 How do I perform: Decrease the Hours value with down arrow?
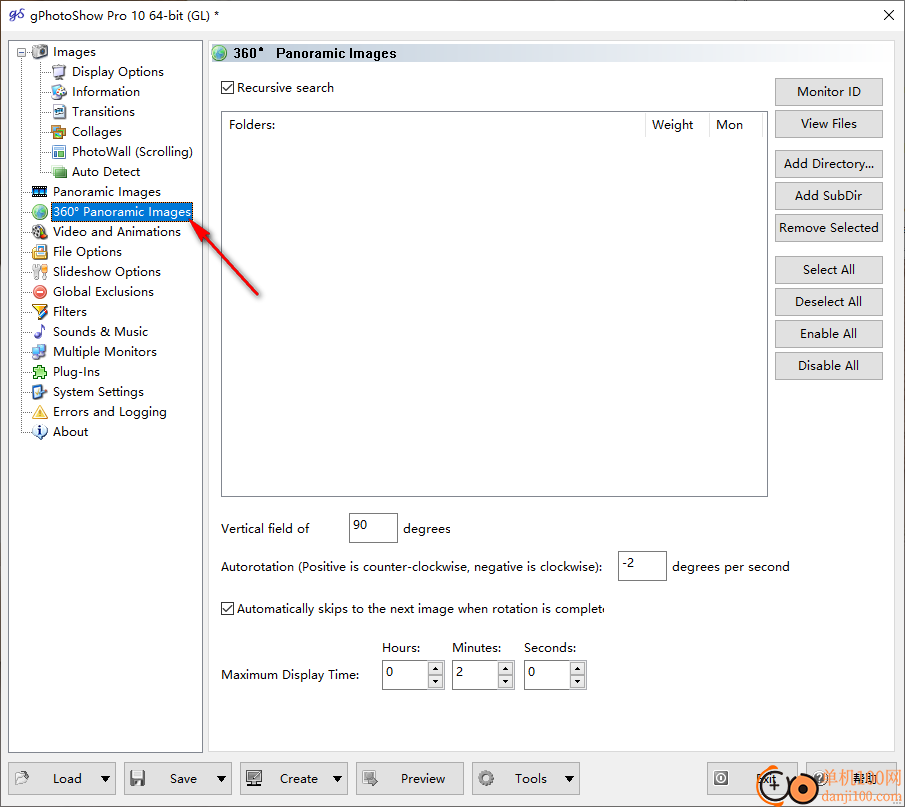[436, 682]
